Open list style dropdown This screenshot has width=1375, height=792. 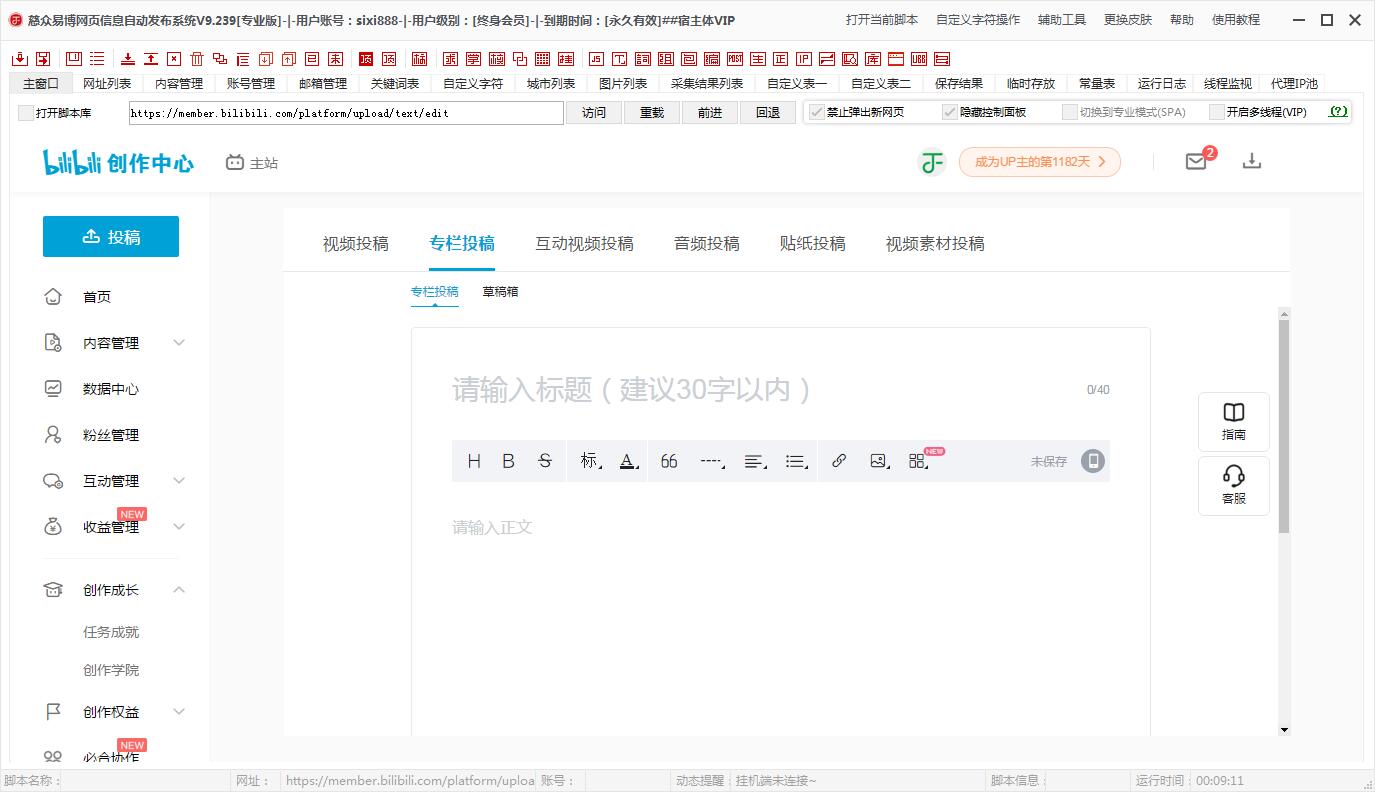pos(796,461)
